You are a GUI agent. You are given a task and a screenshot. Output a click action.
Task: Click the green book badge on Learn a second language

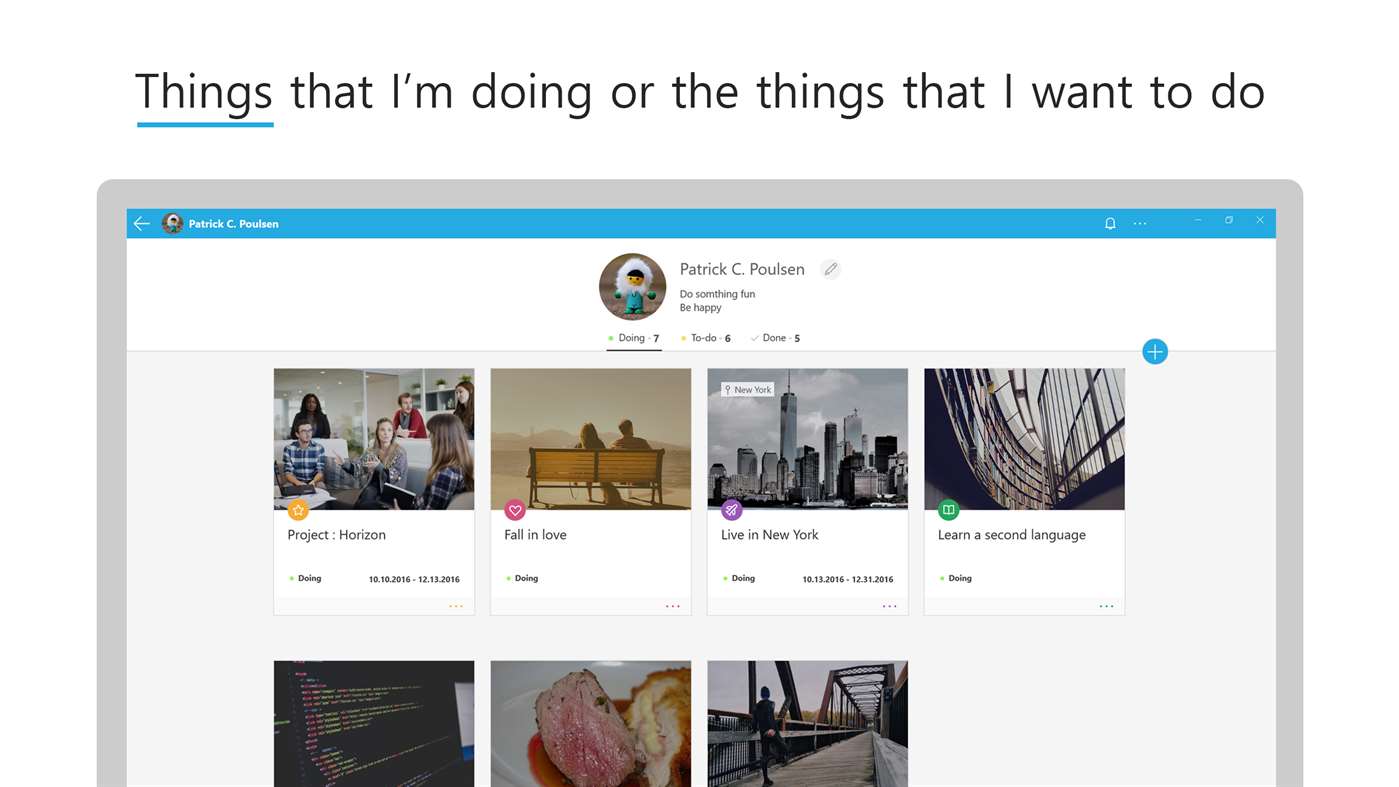pos(949,510)
